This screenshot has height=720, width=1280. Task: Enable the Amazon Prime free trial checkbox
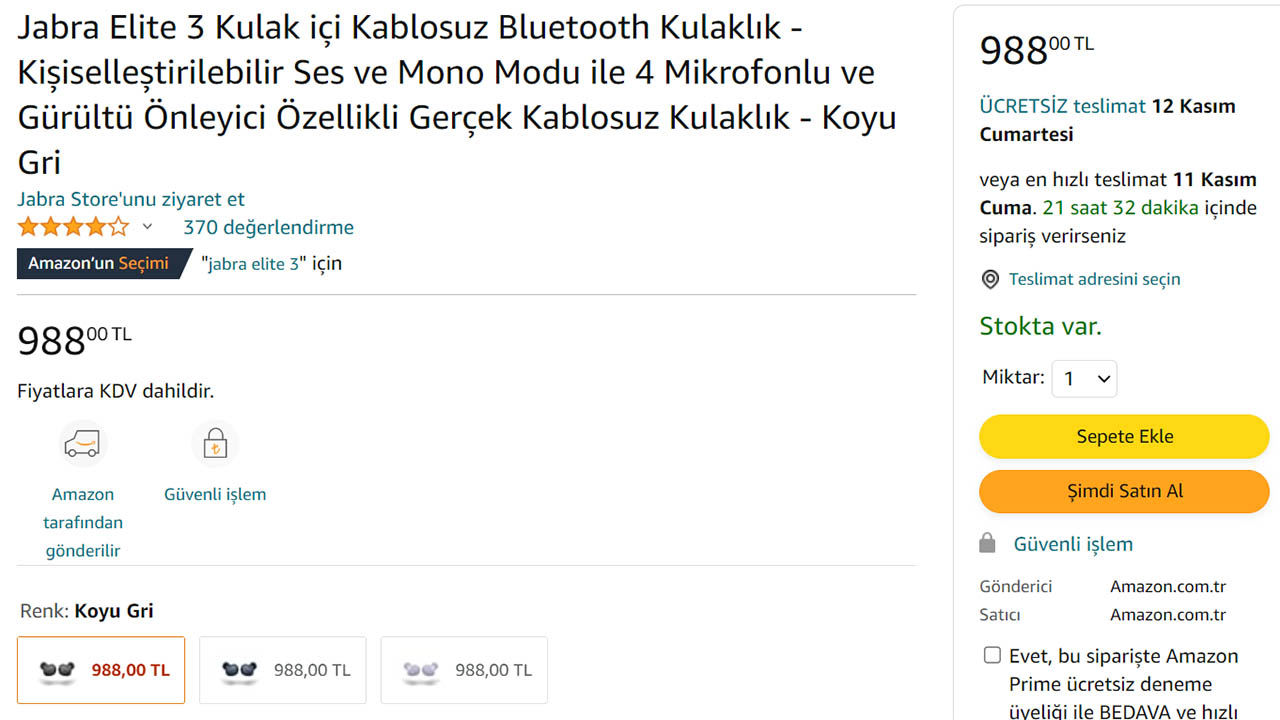(992, 656)
